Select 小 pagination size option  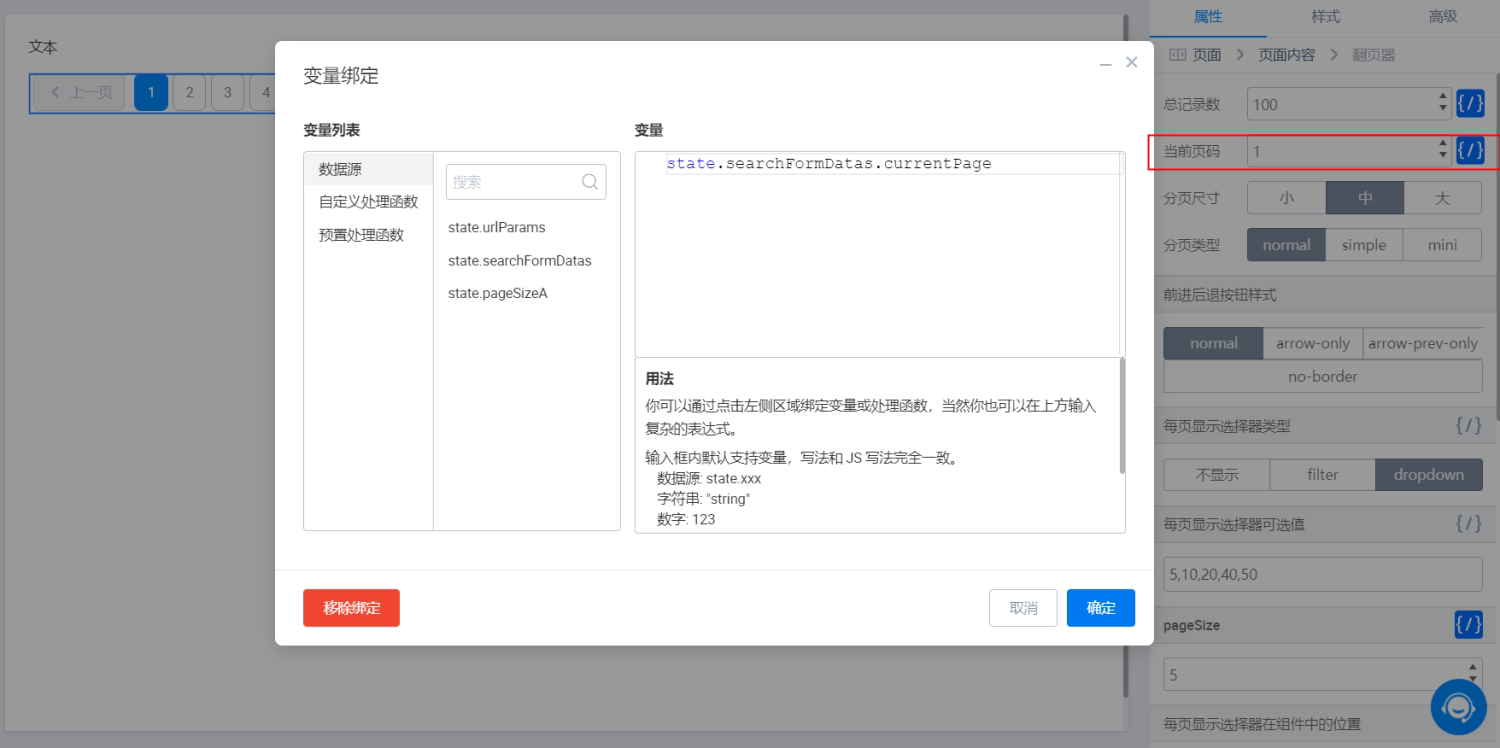tap(1286, 198)
